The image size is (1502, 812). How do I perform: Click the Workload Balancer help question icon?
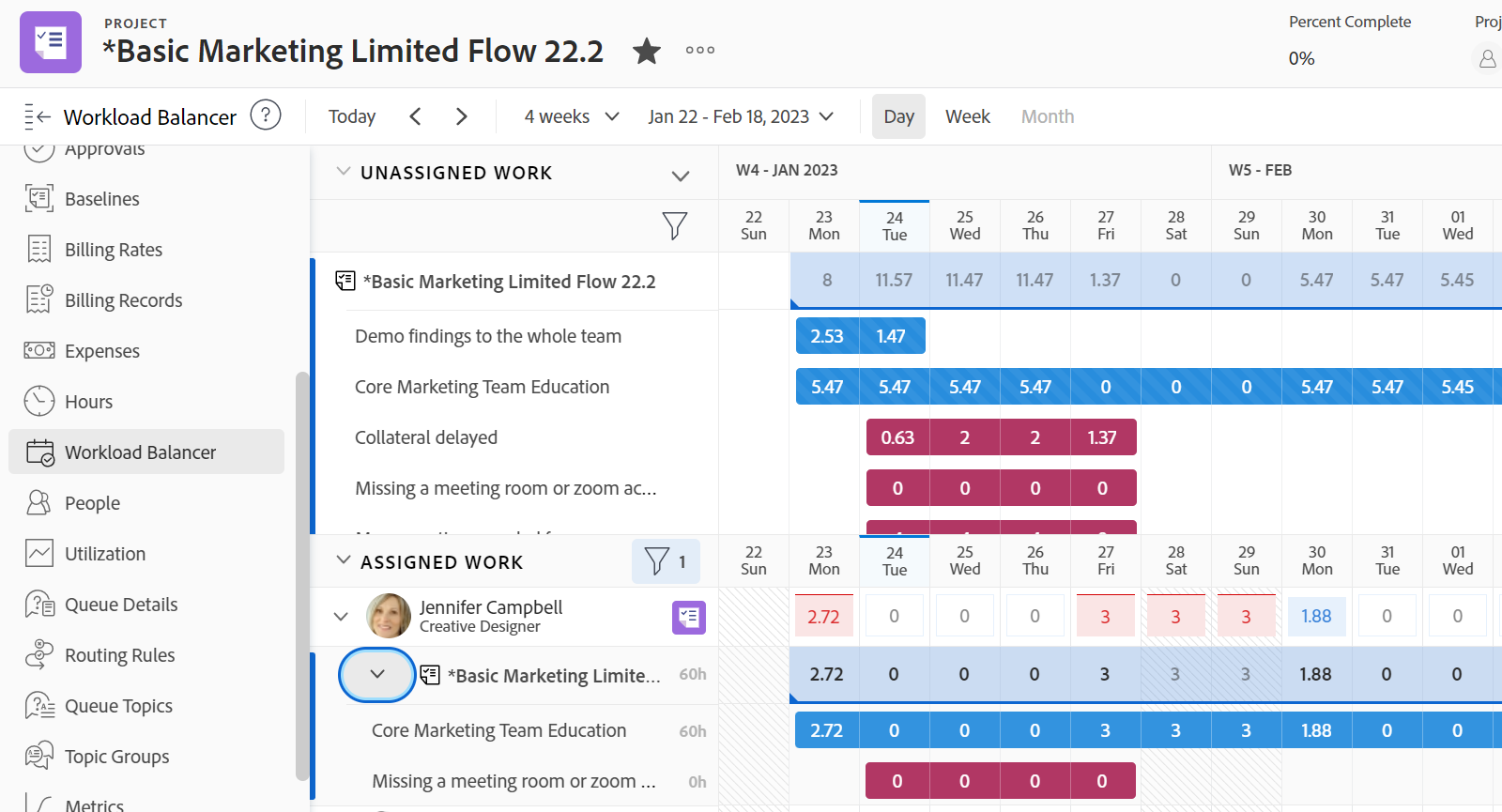[x=266, y=115]
